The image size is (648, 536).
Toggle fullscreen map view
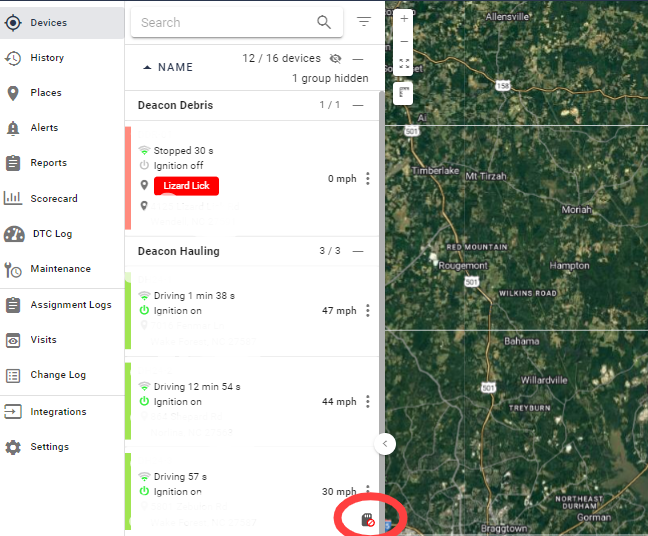point(404,64)
